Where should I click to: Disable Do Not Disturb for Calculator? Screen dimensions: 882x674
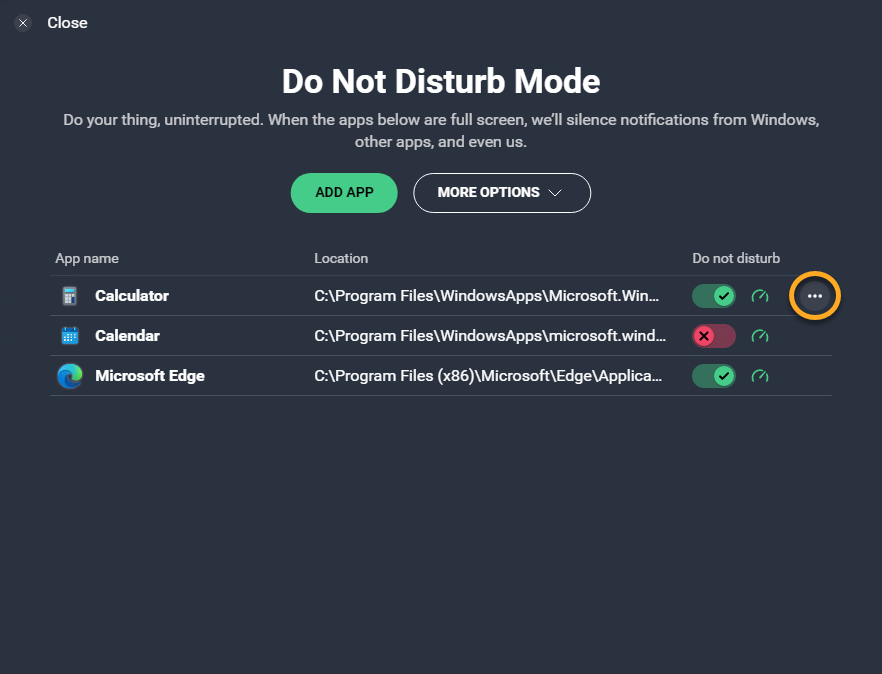[714, 296]
